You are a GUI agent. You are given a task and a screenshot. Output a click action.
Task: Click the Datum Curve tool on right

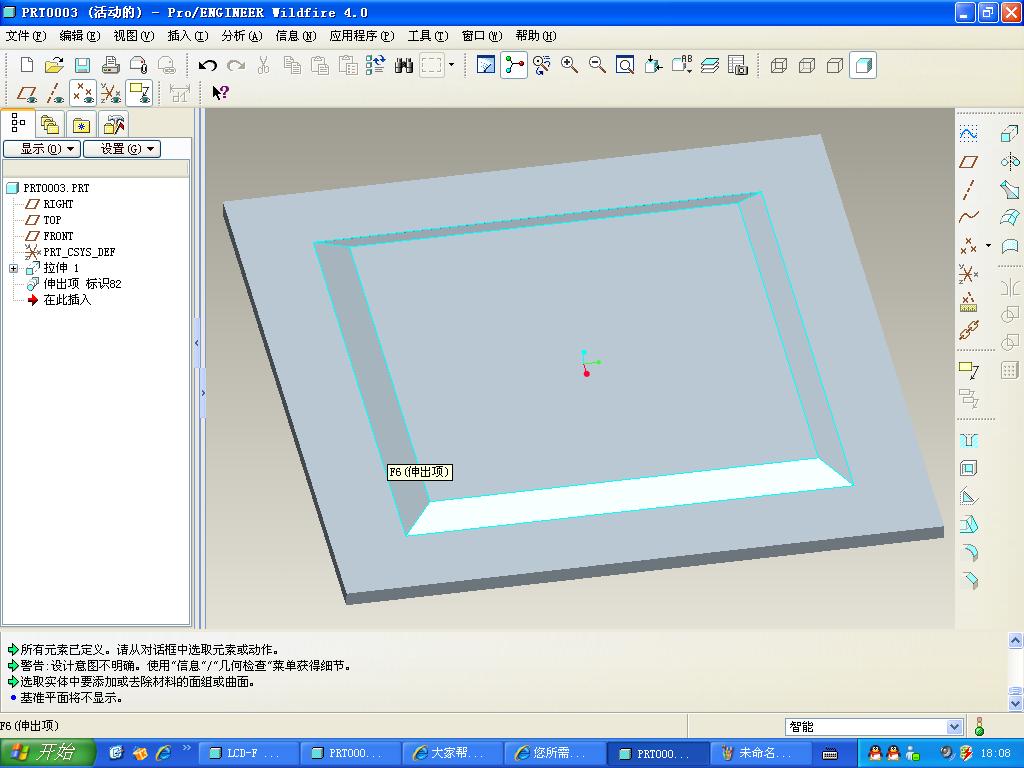pyautogui.click(x=968, y=217)
